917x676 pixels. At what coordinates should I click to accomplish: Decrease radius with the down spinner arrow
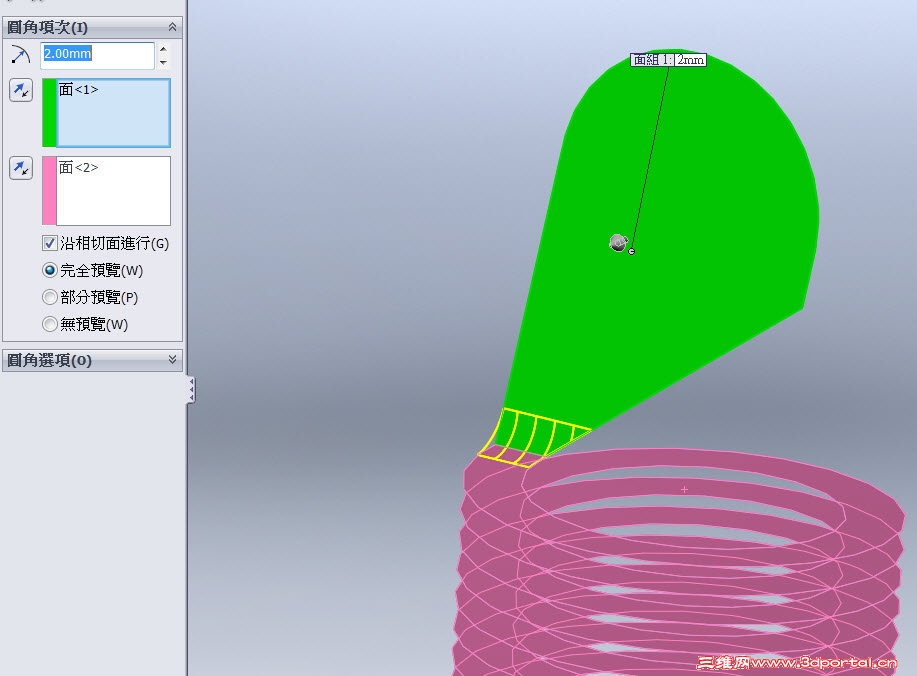point(163,62)
